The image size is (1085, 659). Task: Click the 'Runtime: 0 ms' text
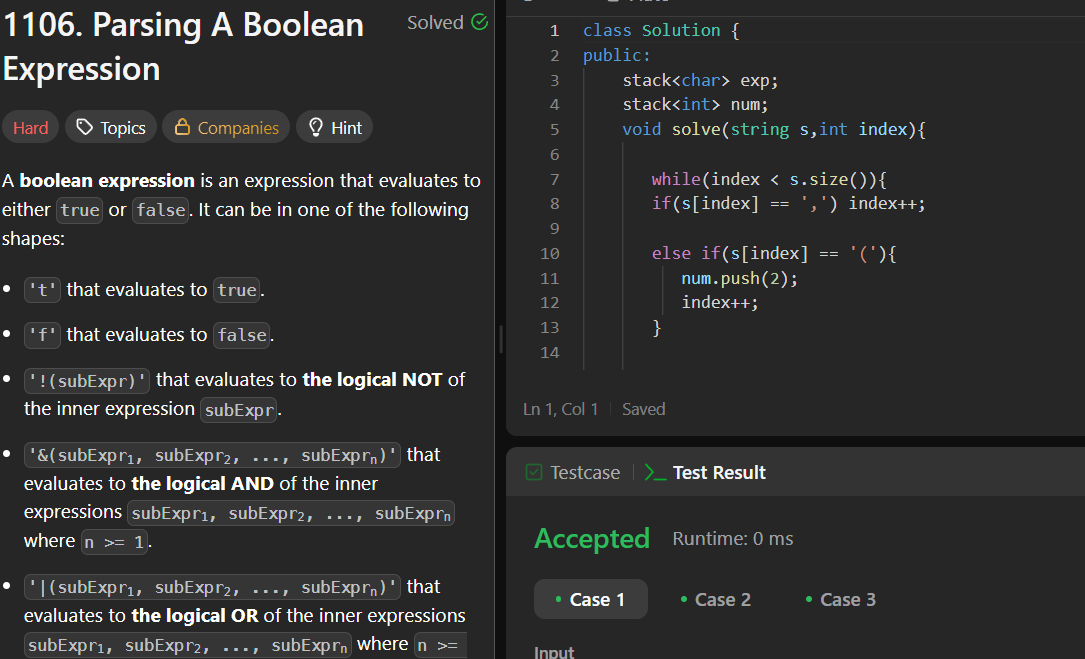coord(733,539)
